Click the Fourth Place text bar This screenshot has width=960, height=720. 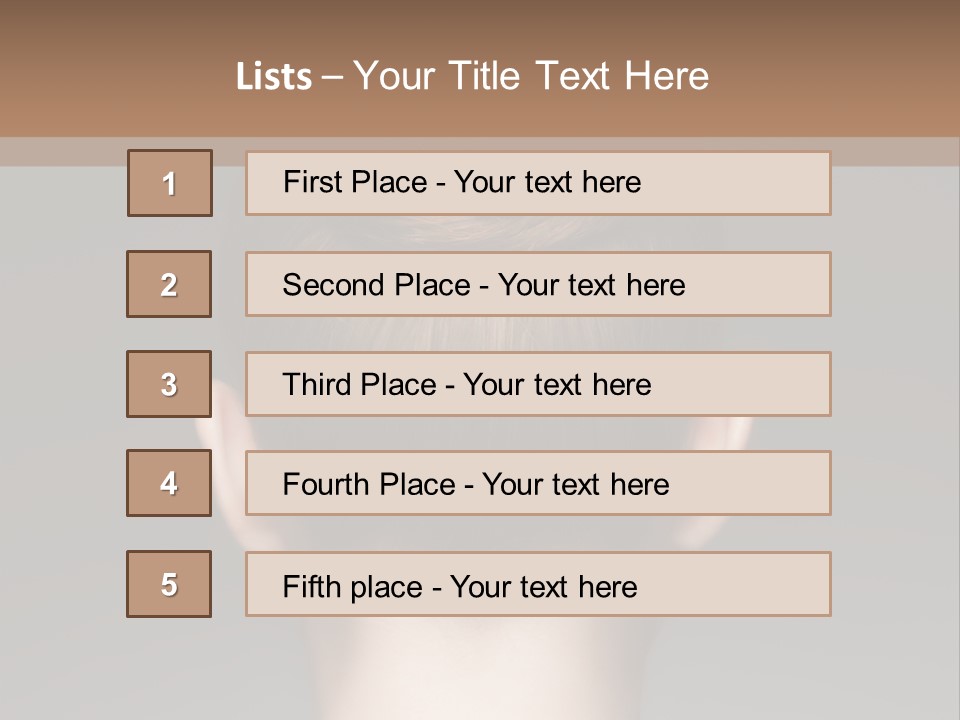(538, 483)
